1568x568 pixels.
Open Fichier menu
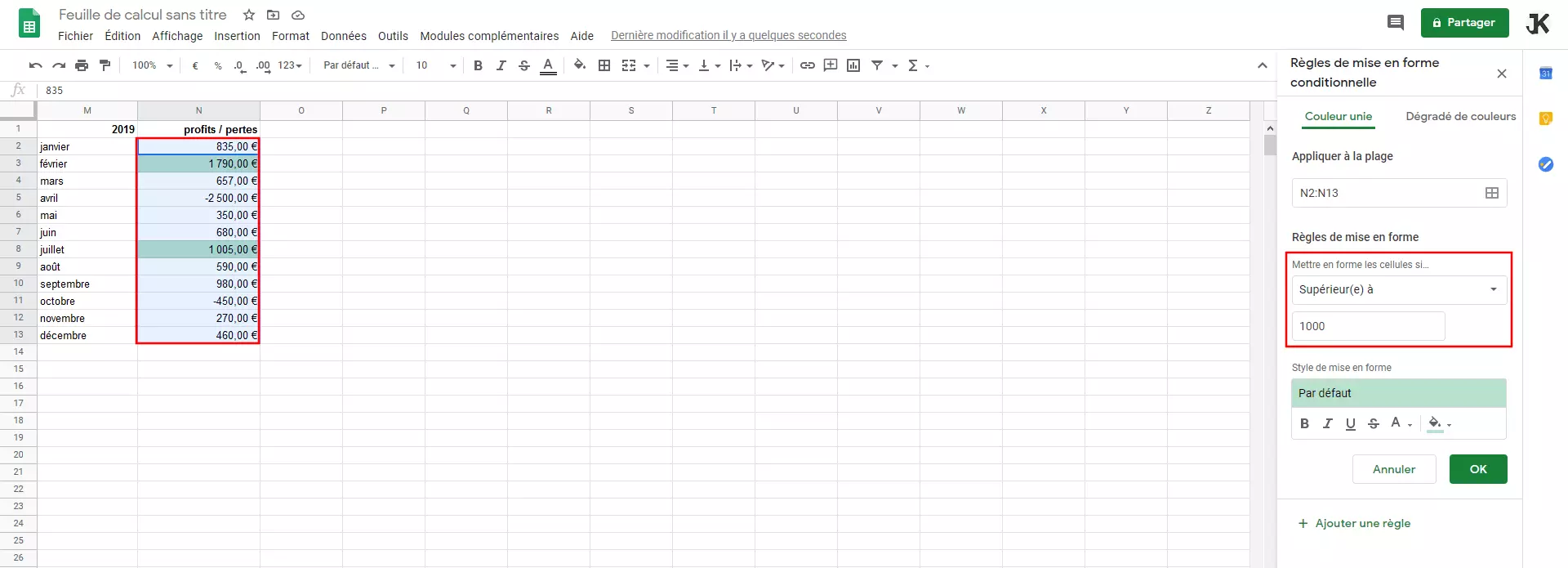tap(75, 36)
